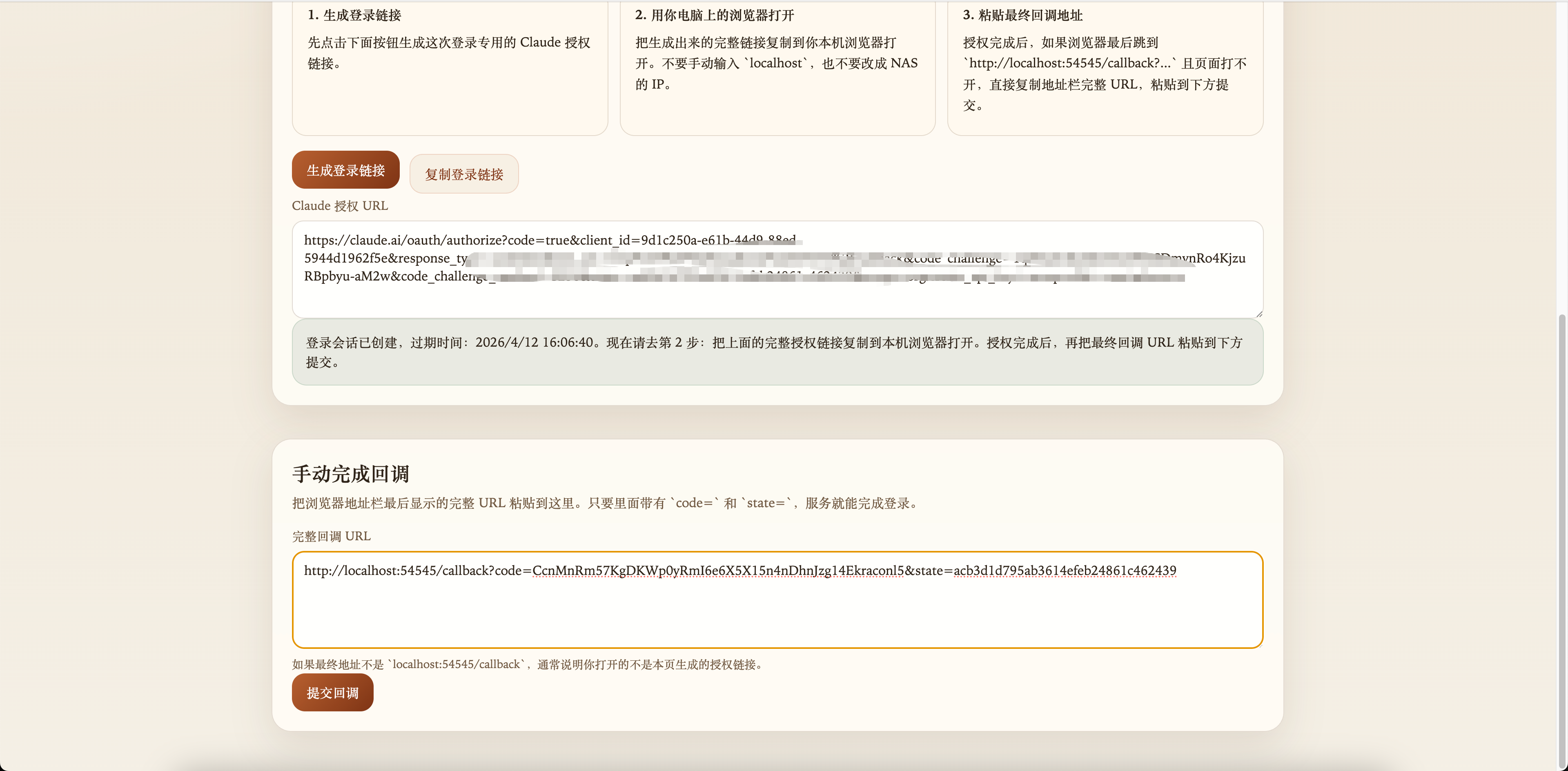Click the 手动完成回调 heading
This screenshot has height=771, width=1568.
coord(351,473)
